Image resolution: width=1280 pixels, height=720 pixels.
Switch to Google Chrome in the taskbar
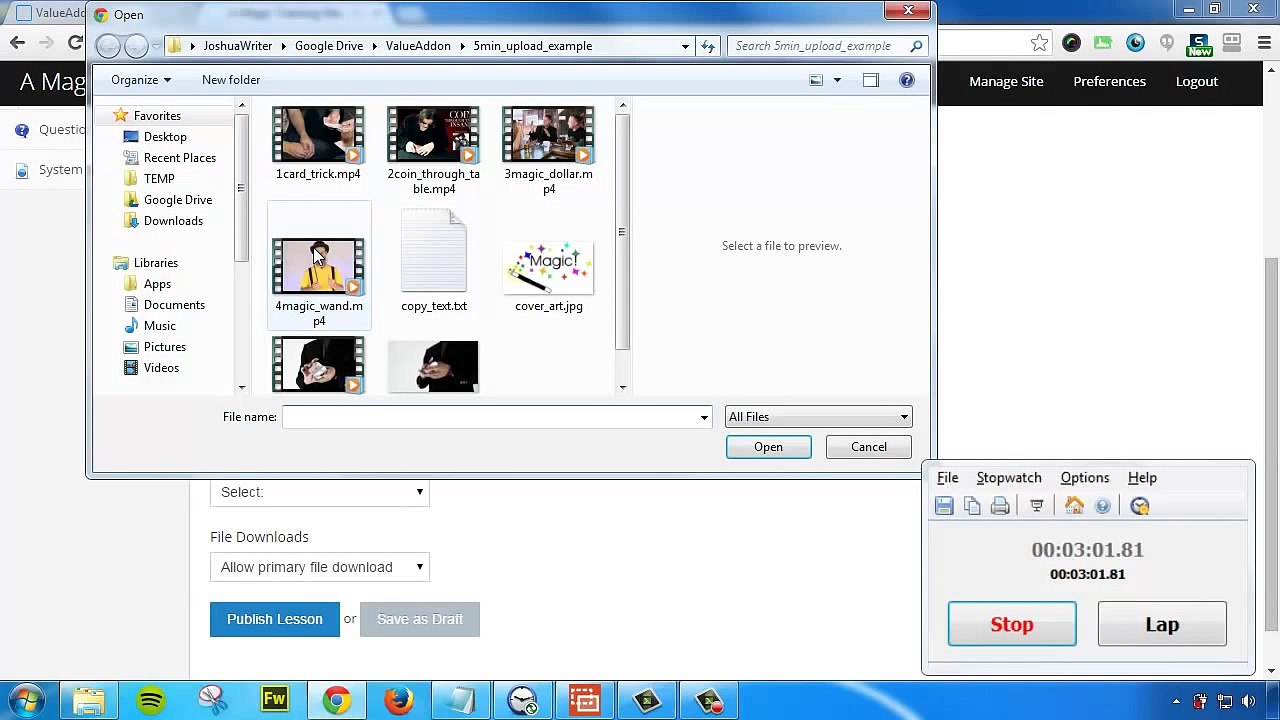coord(337,700)
